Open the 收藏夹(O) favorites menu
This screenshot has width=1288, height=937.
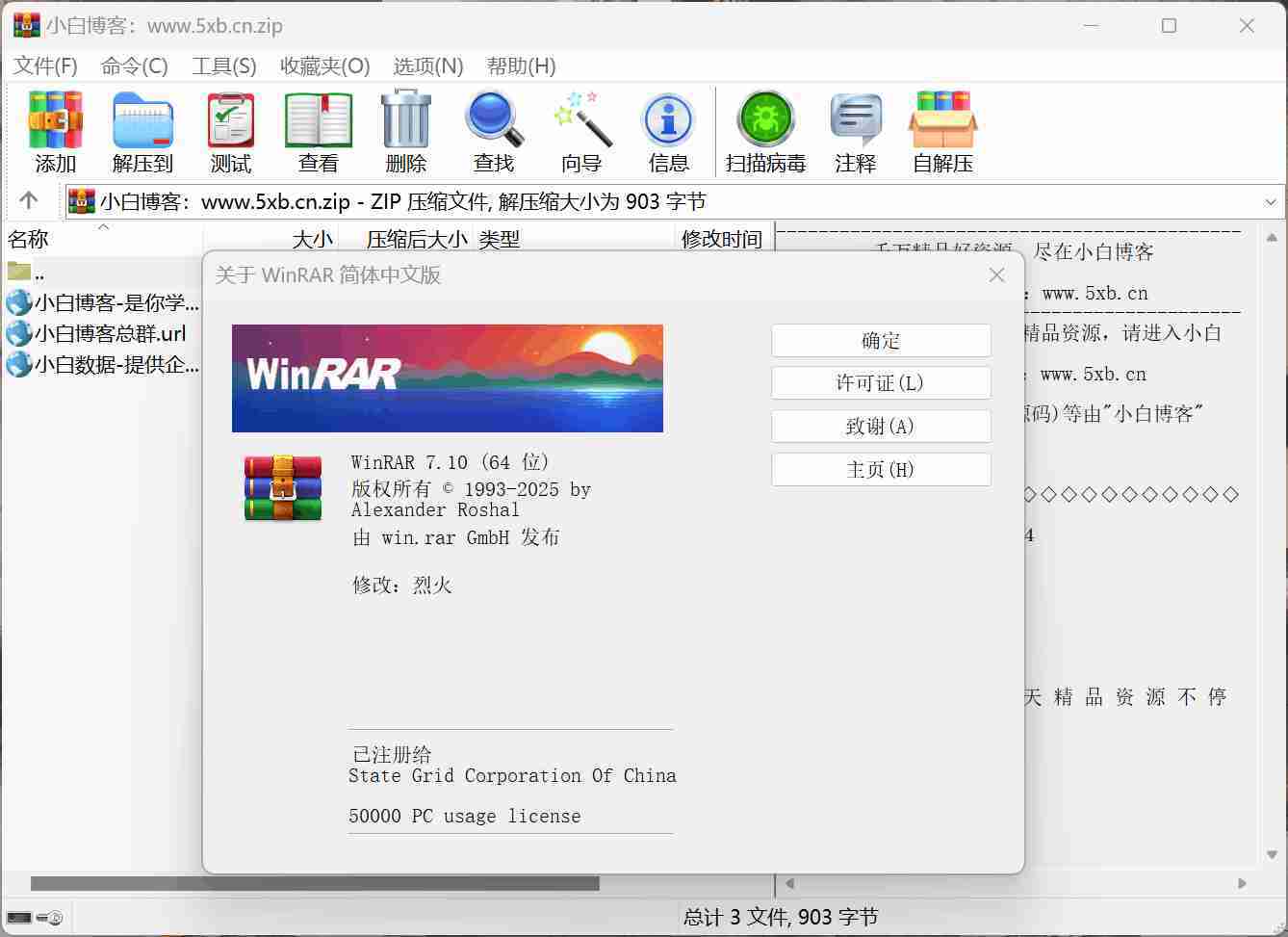click(x=324, y=65)
